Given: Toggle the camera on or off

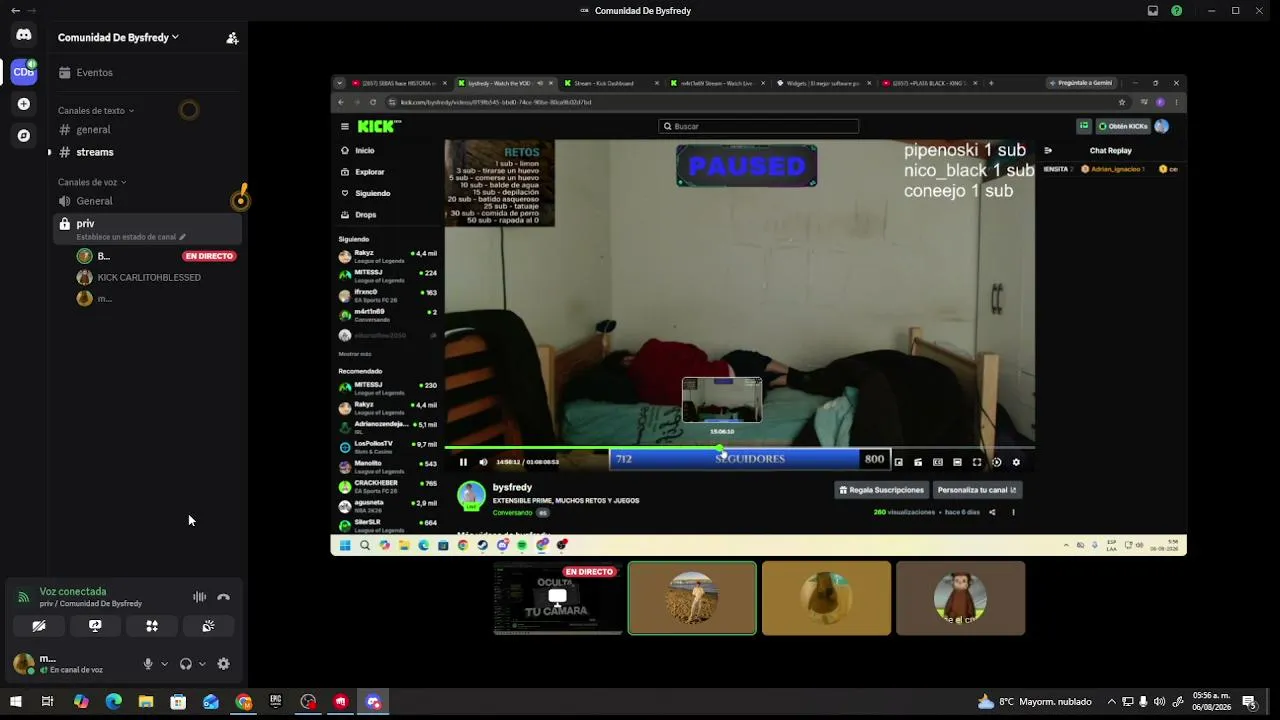Looking at the screenshot, I should 39,626.
